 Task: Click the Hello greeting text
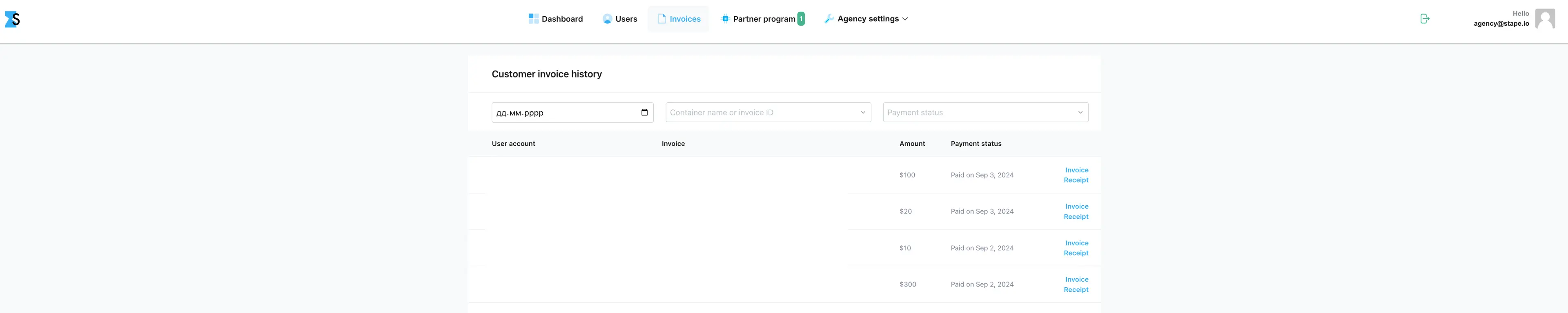tap(1521, 13)
